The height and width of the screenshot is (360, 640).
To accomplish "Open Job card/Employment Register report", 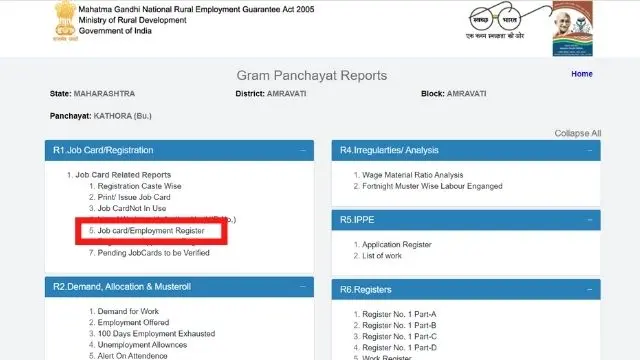I will tap(151, 231).
